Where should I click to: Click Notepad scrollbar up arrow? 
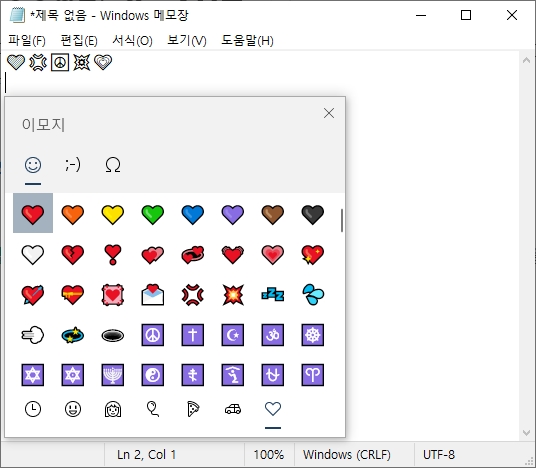pos(526,60)
